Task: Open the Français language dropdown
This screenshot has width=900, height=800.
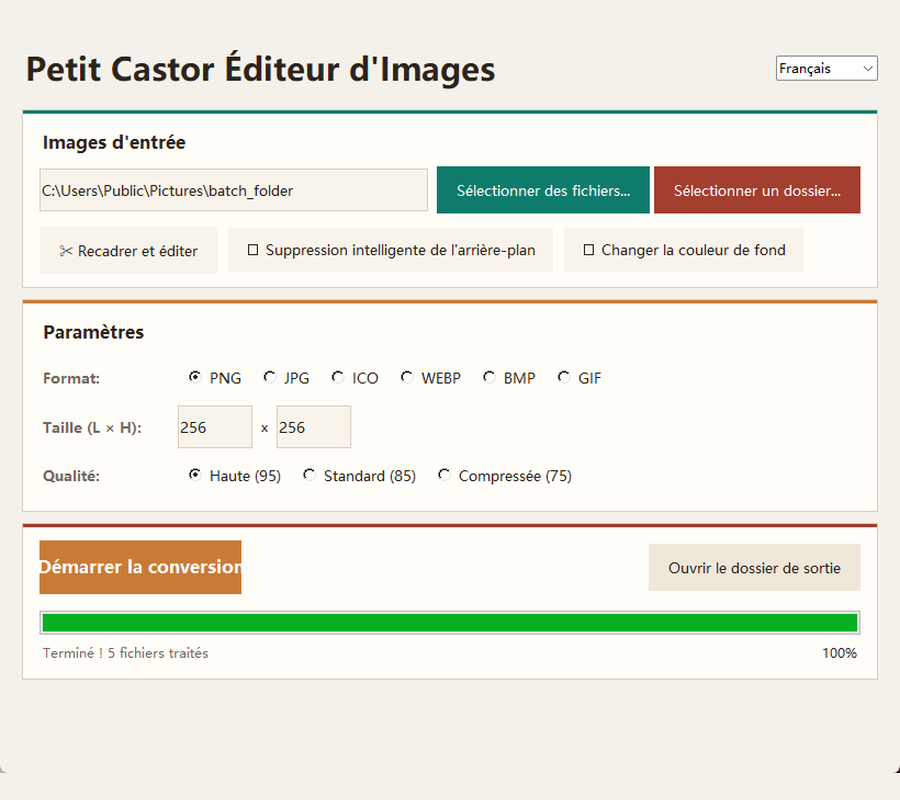Action: [x=826, y=68]
